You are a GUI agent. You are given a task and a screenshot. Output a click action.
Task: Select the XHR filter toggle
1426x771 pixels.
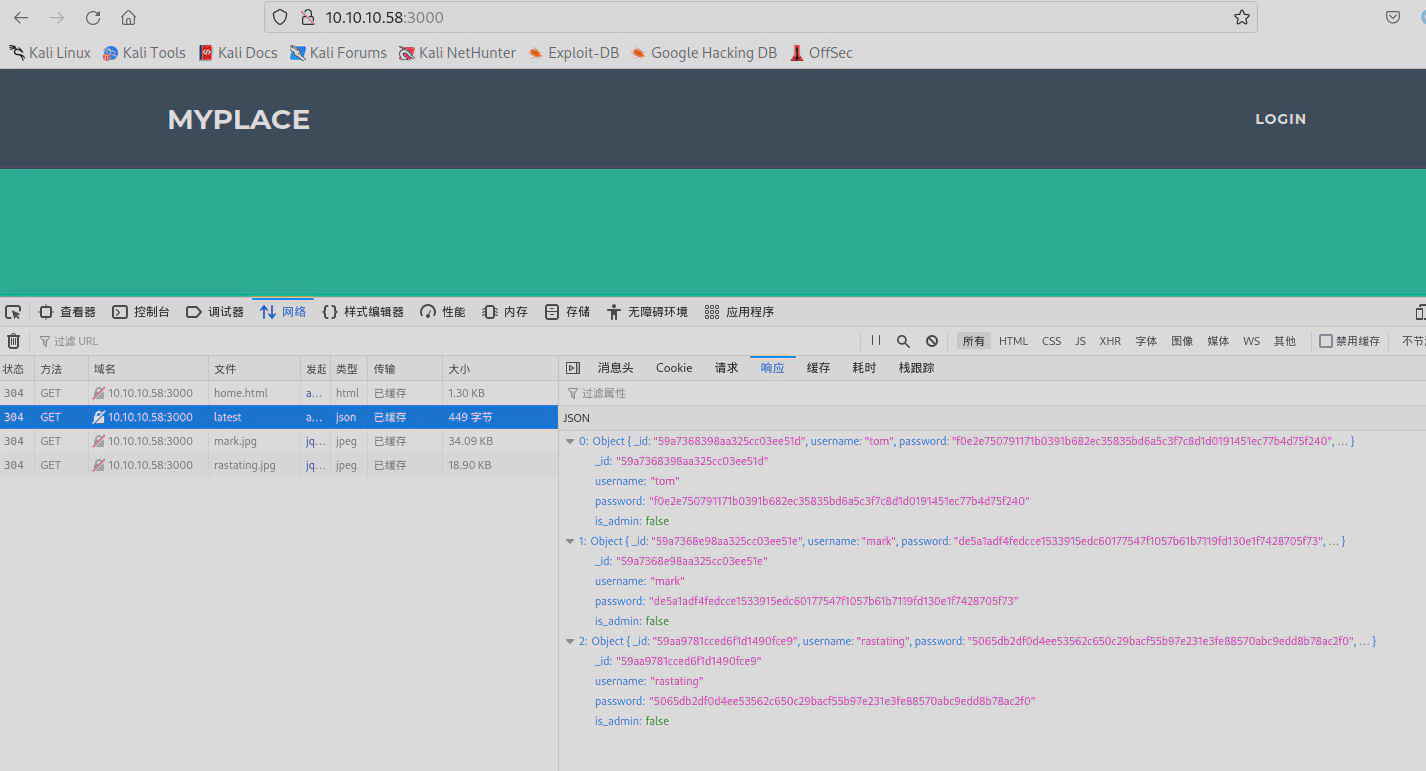point(1110,341)
